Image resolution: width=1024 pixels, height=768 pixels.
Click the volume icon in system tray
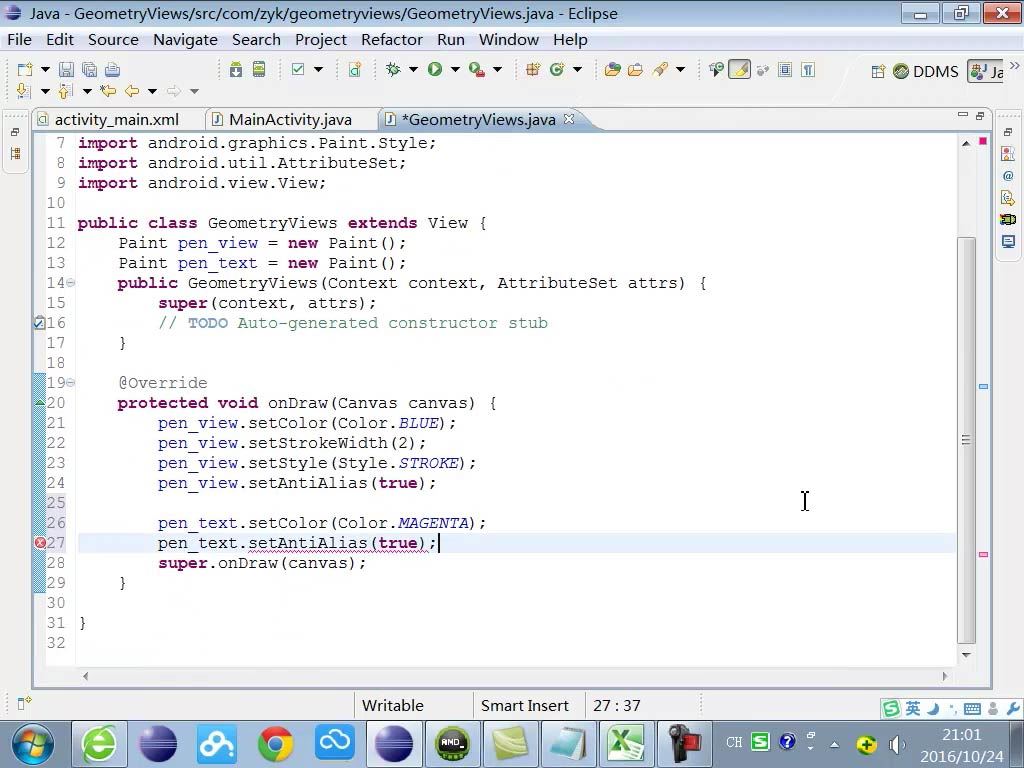[x=897, y=744]
